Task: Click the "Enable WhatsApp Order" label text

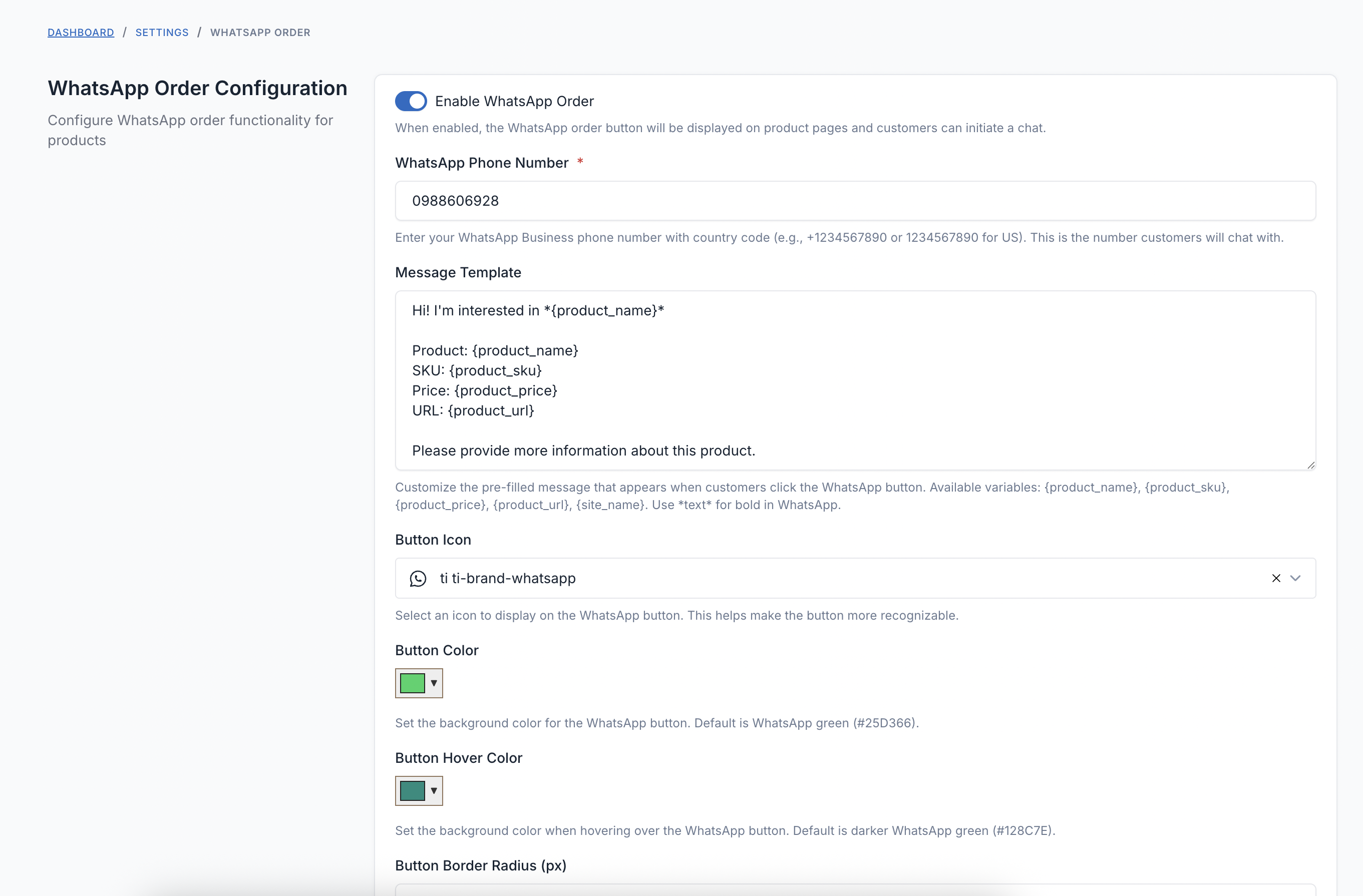Action: click(x=514, y=101)
